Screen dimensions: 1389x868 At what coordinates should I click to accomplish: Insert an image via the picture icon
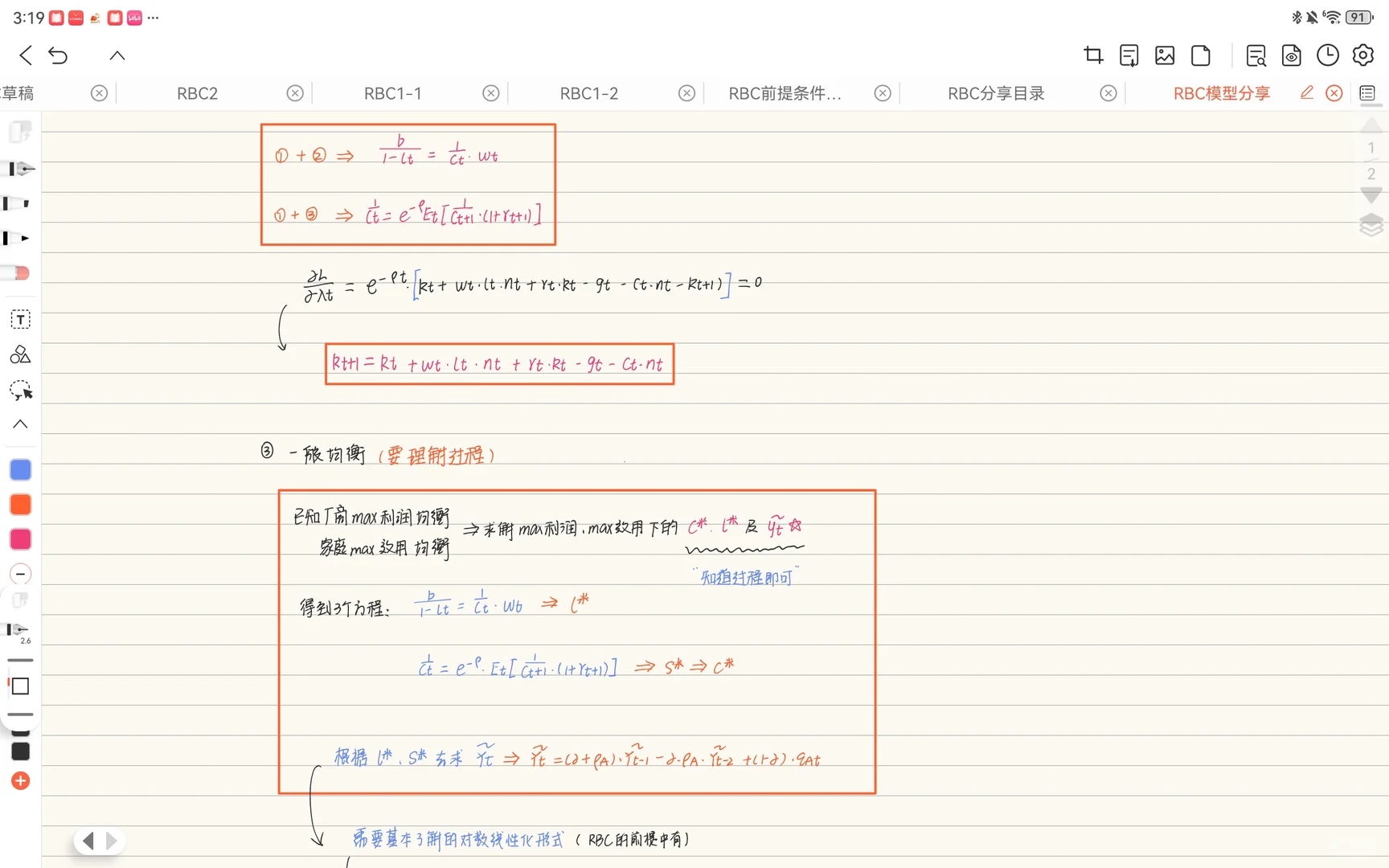click(1165, 55)
